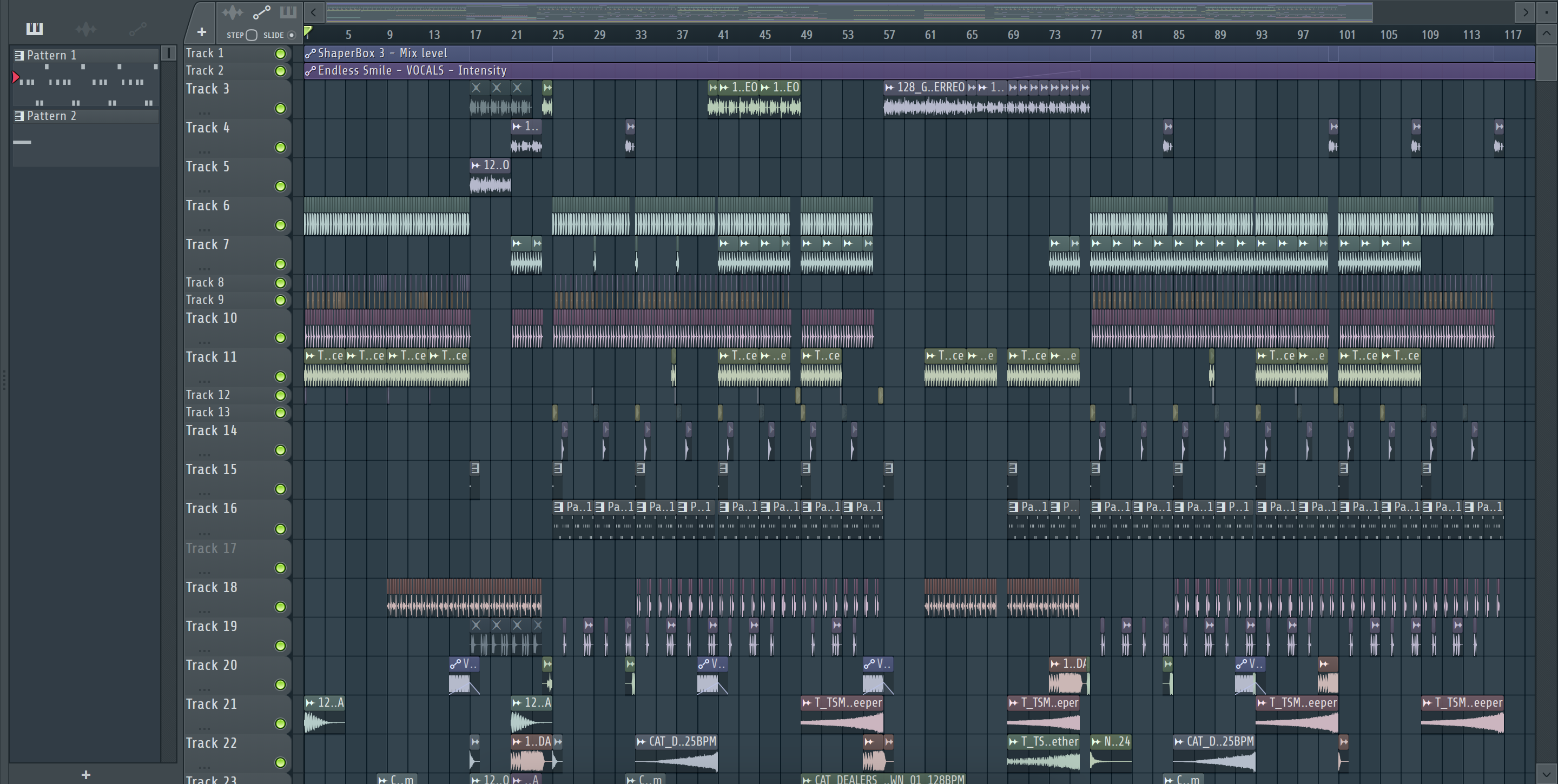Click the playlist overview minimap scrollbar
This screenshot has width=1558, height=784.
849,11
